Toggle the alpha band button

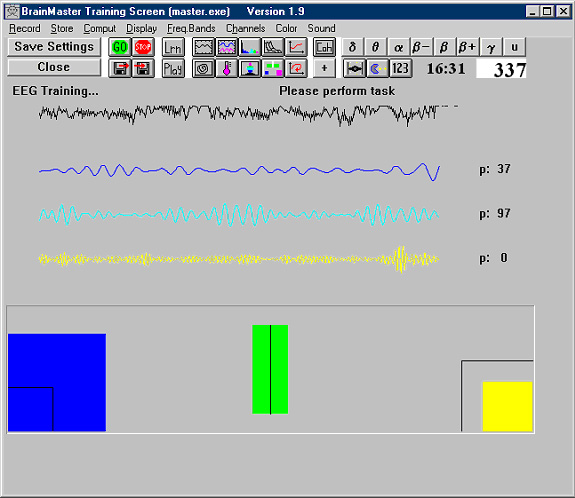pyautogui.click(x=399, y=47)
